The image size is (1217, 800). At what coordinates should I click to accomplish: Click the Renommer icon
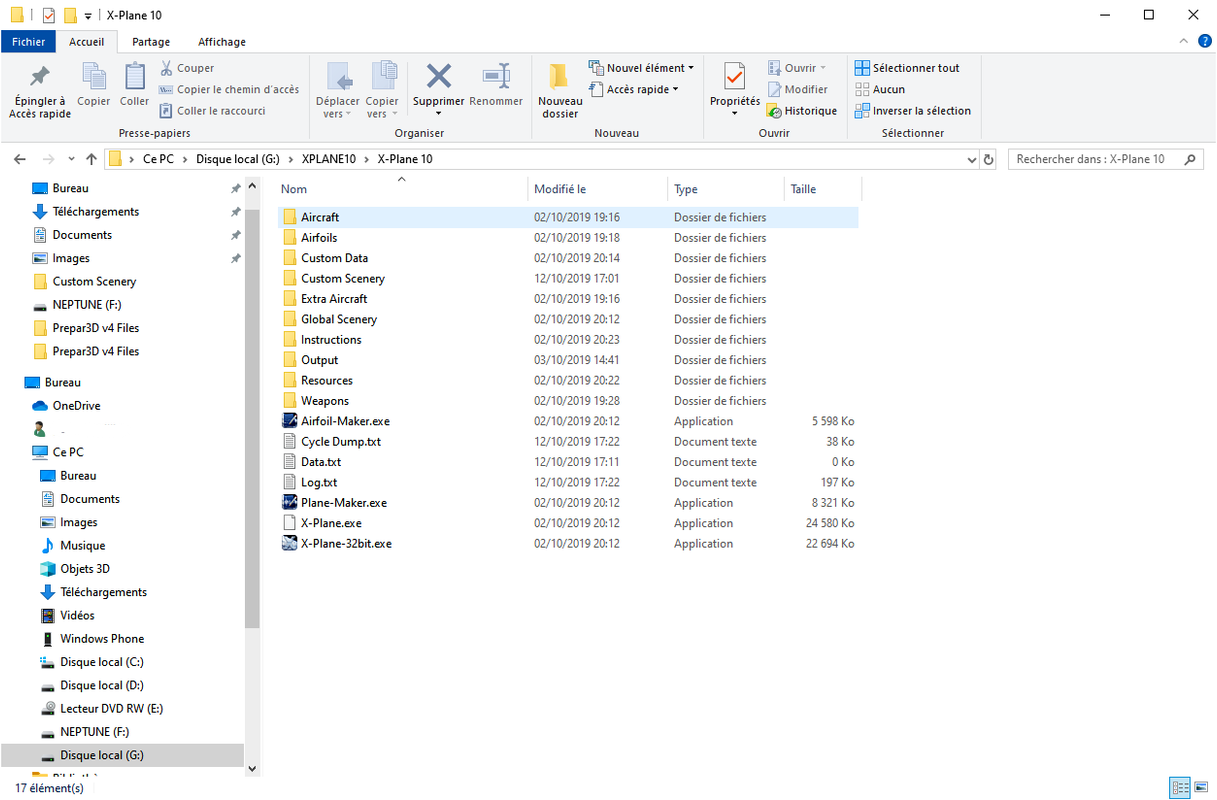click(x=496, y=76)
